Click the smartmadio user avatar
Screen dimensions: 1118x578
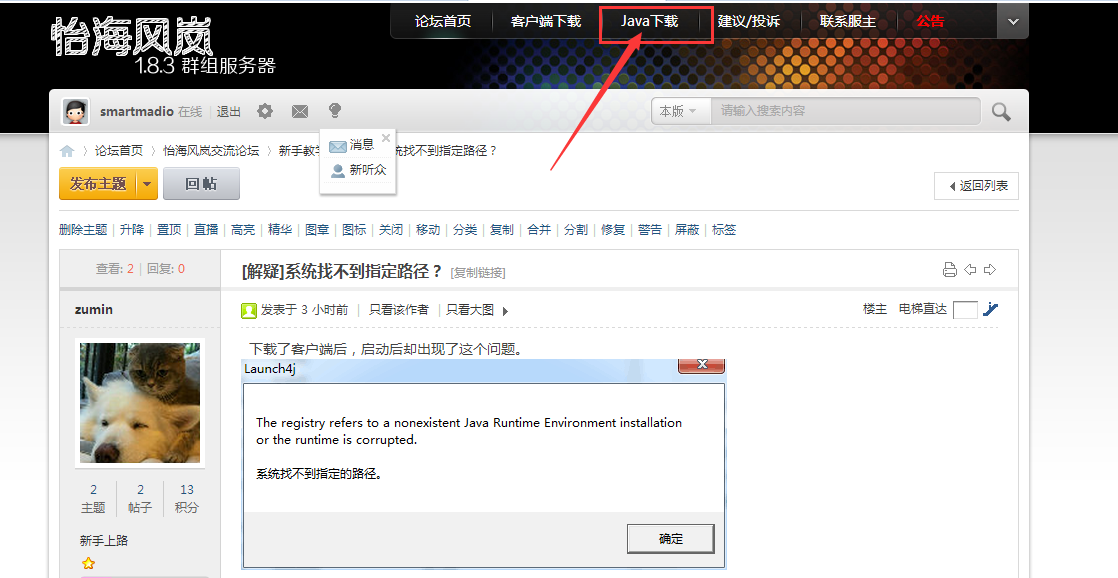coord(75,111)
